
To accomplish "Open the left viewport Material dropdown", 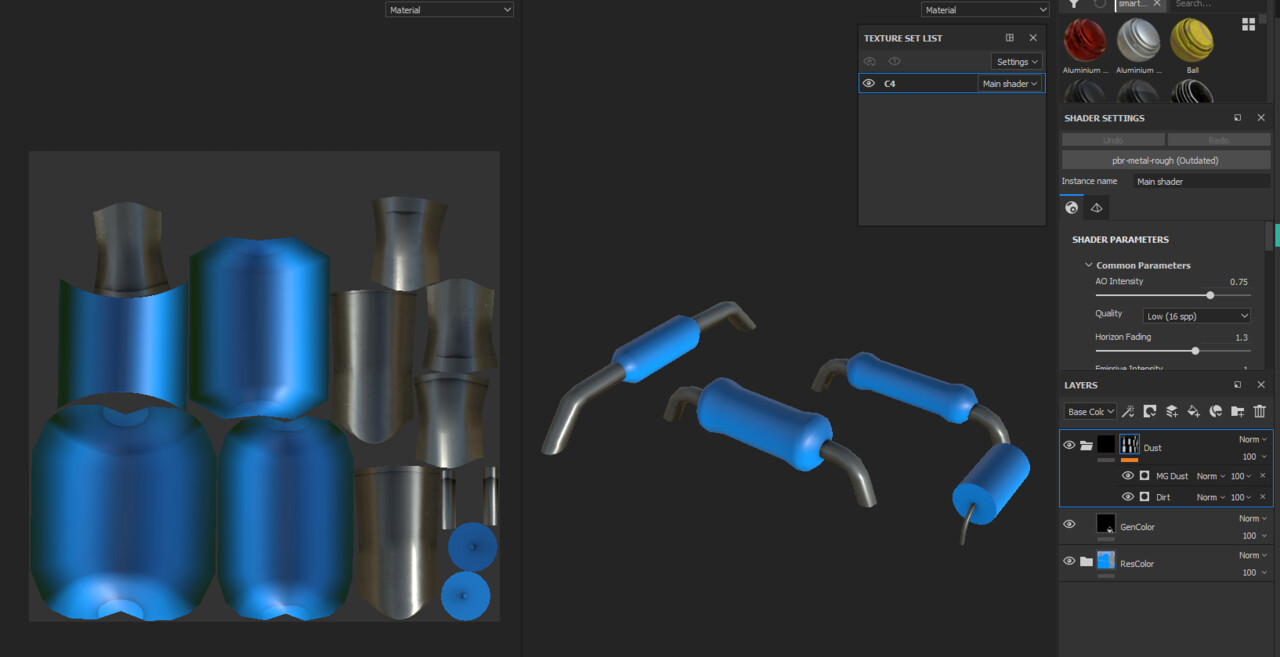I will click(450, 9).
